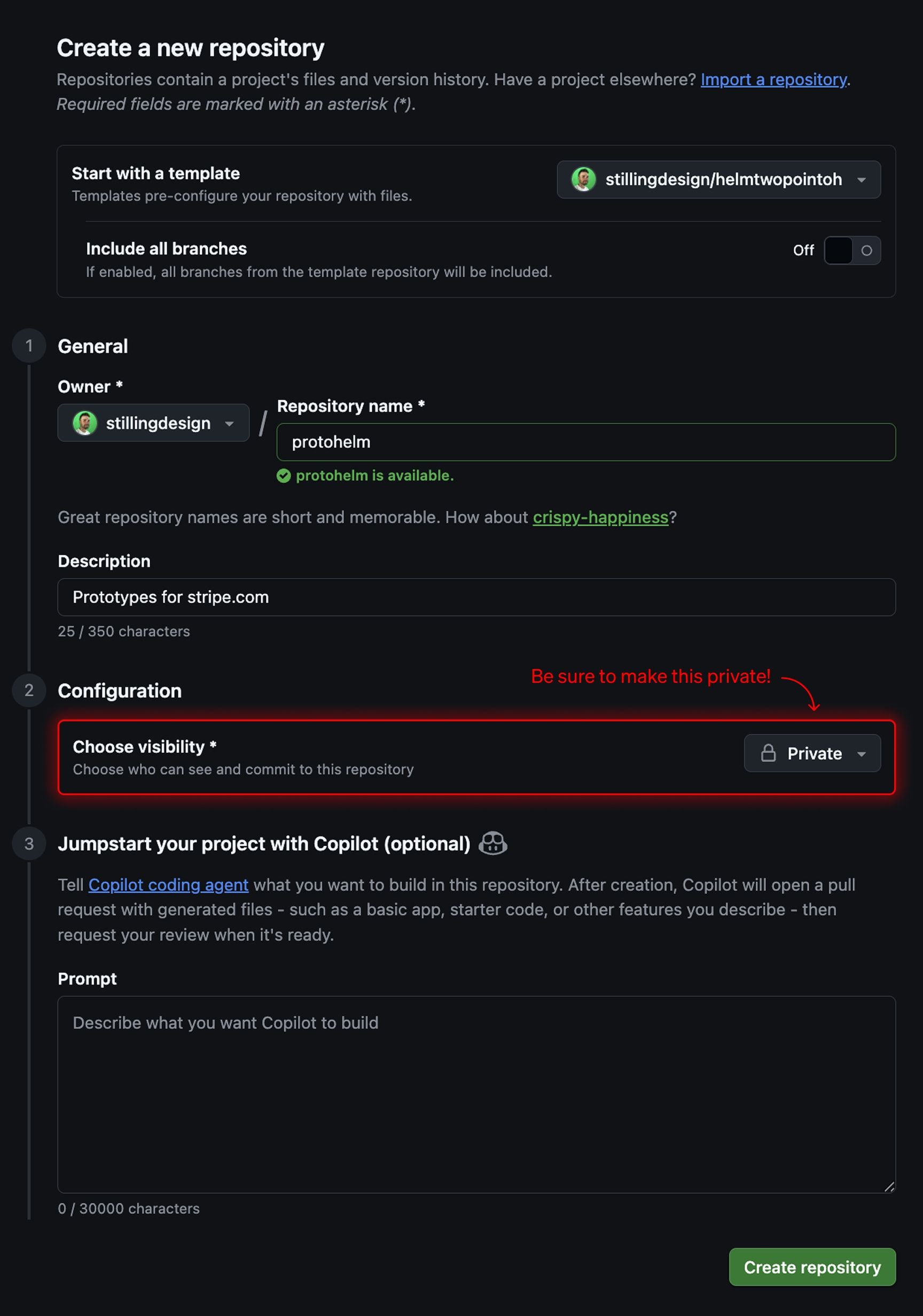Toggle Include all branches switch on
This screenshot has width=923, height=1316.
[x=852, y=251]
